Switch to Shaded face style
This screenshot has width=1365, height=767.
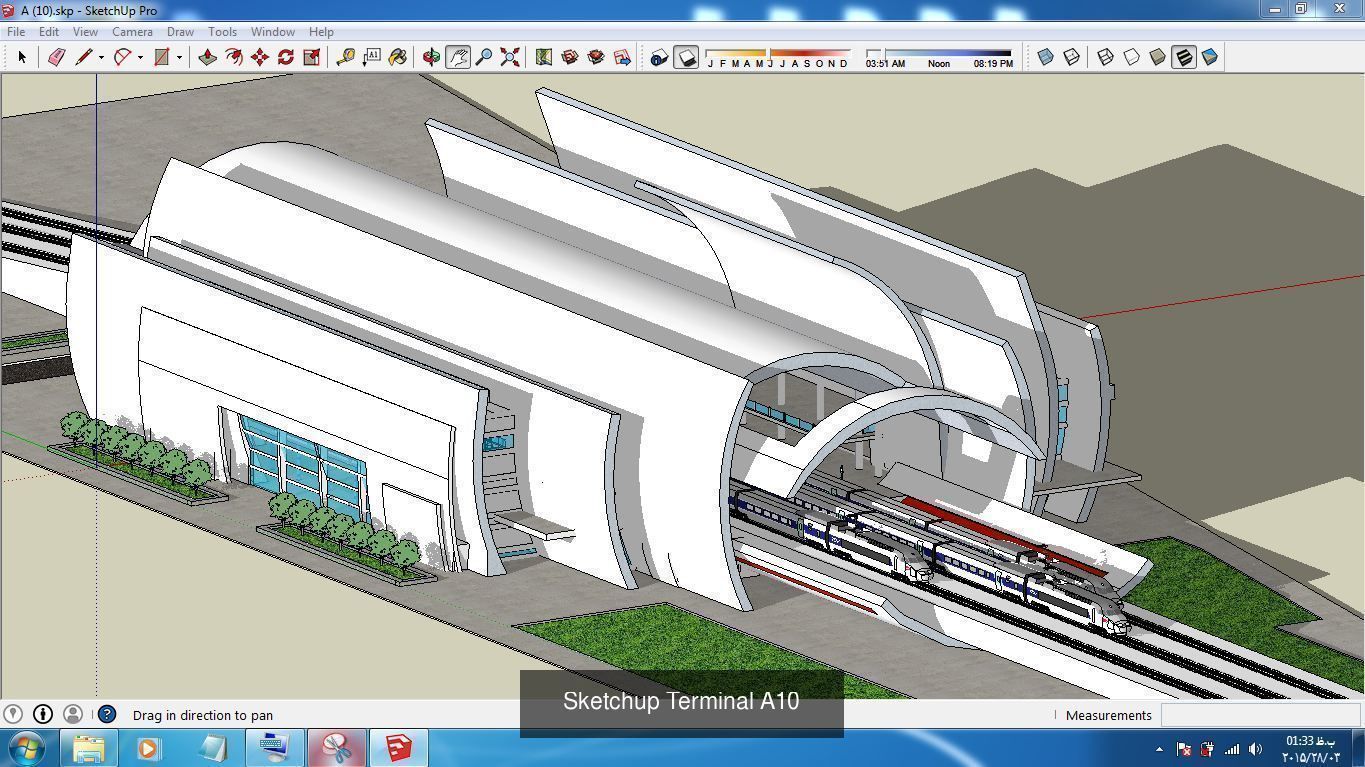1157,57
